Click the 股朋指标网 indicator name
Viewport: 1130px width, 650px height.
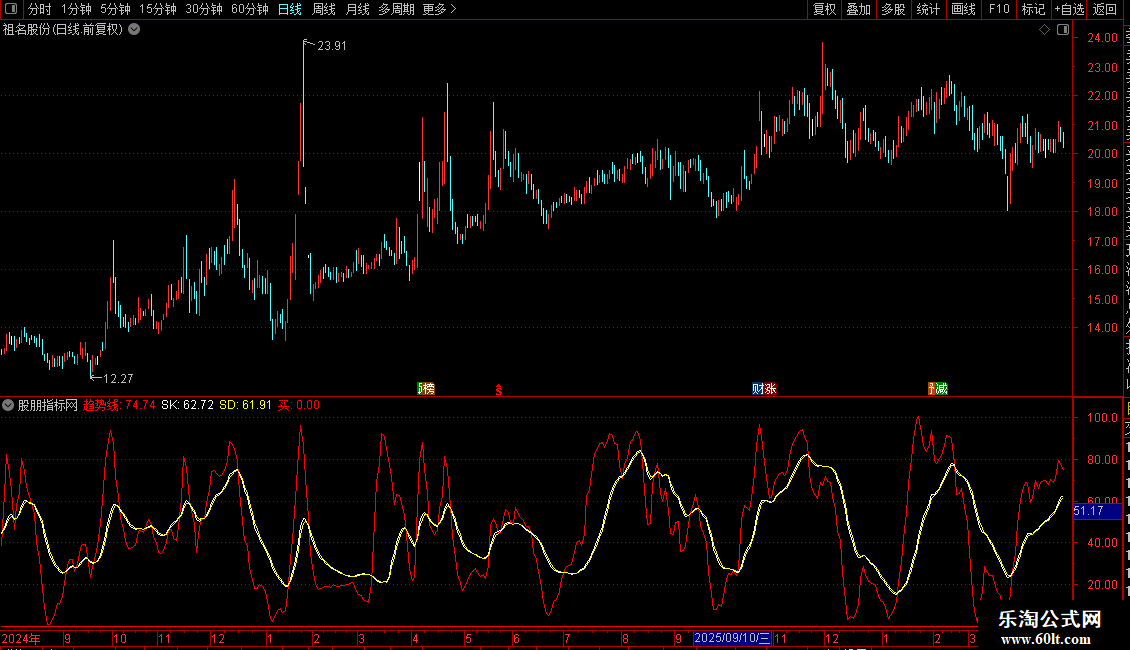[x=48, y=405]
